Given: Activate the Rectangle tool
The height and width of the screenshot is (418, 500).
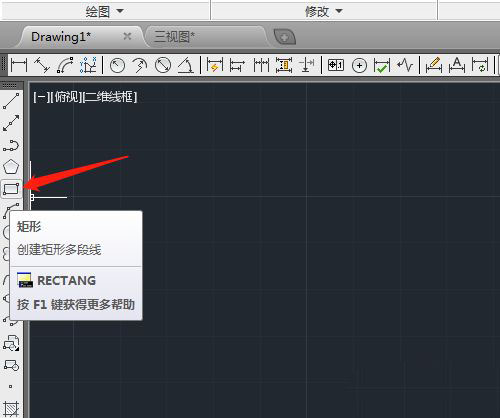Looking at the screenshot, I should coord(11,189).
